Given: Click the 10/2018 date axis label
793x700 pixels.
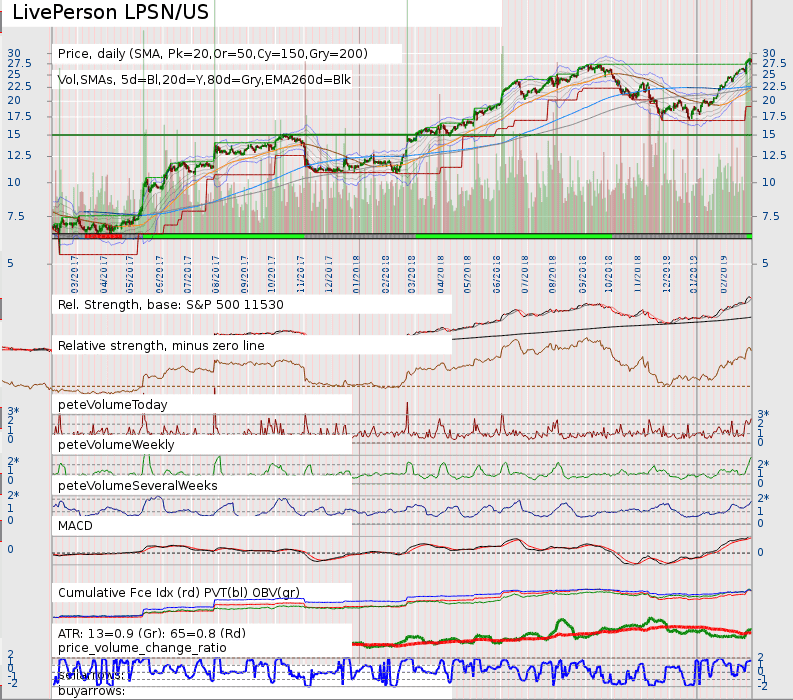Looking at the screenshot, I should 609,275.
